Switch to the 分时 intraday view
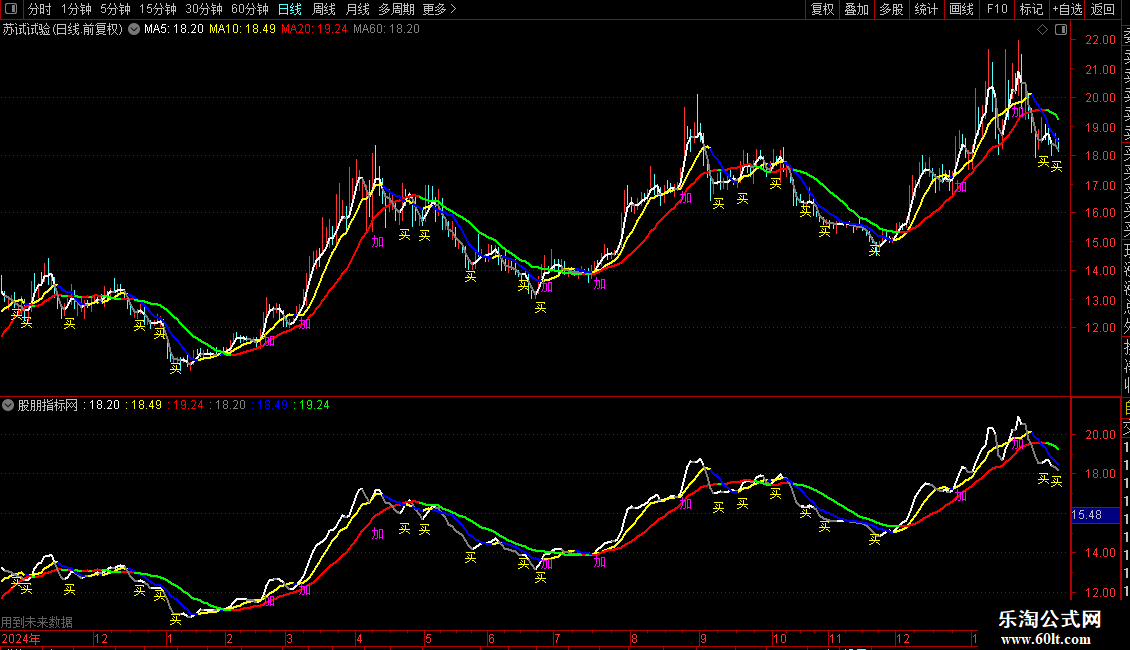 click(x=40, y=9)
